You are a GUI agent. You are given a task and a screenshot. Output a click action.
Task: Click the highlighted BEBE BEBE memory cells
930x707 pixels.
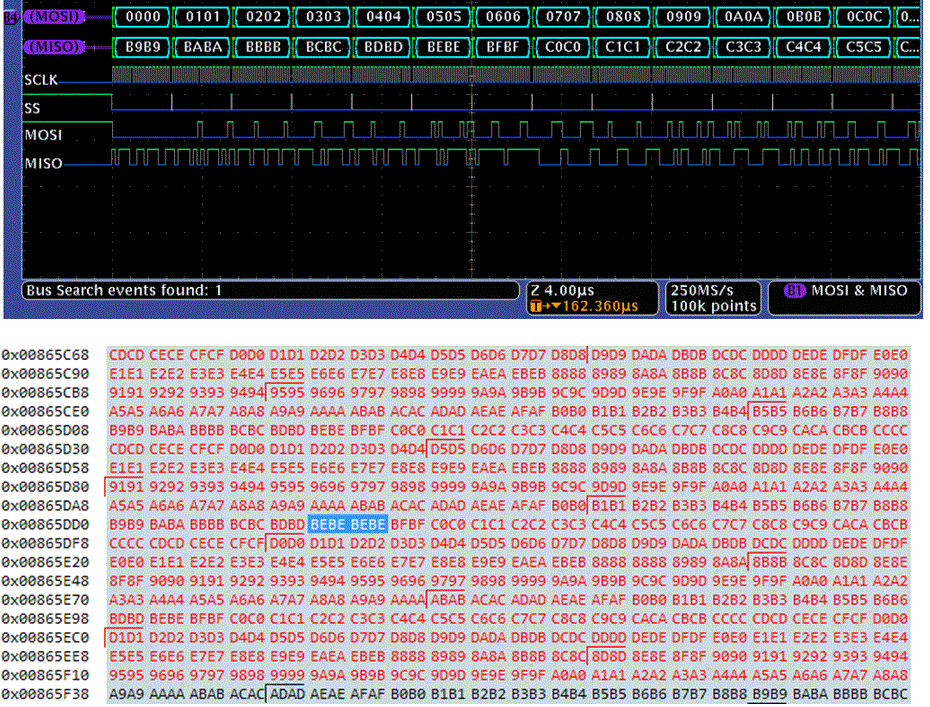pos(348,524)
